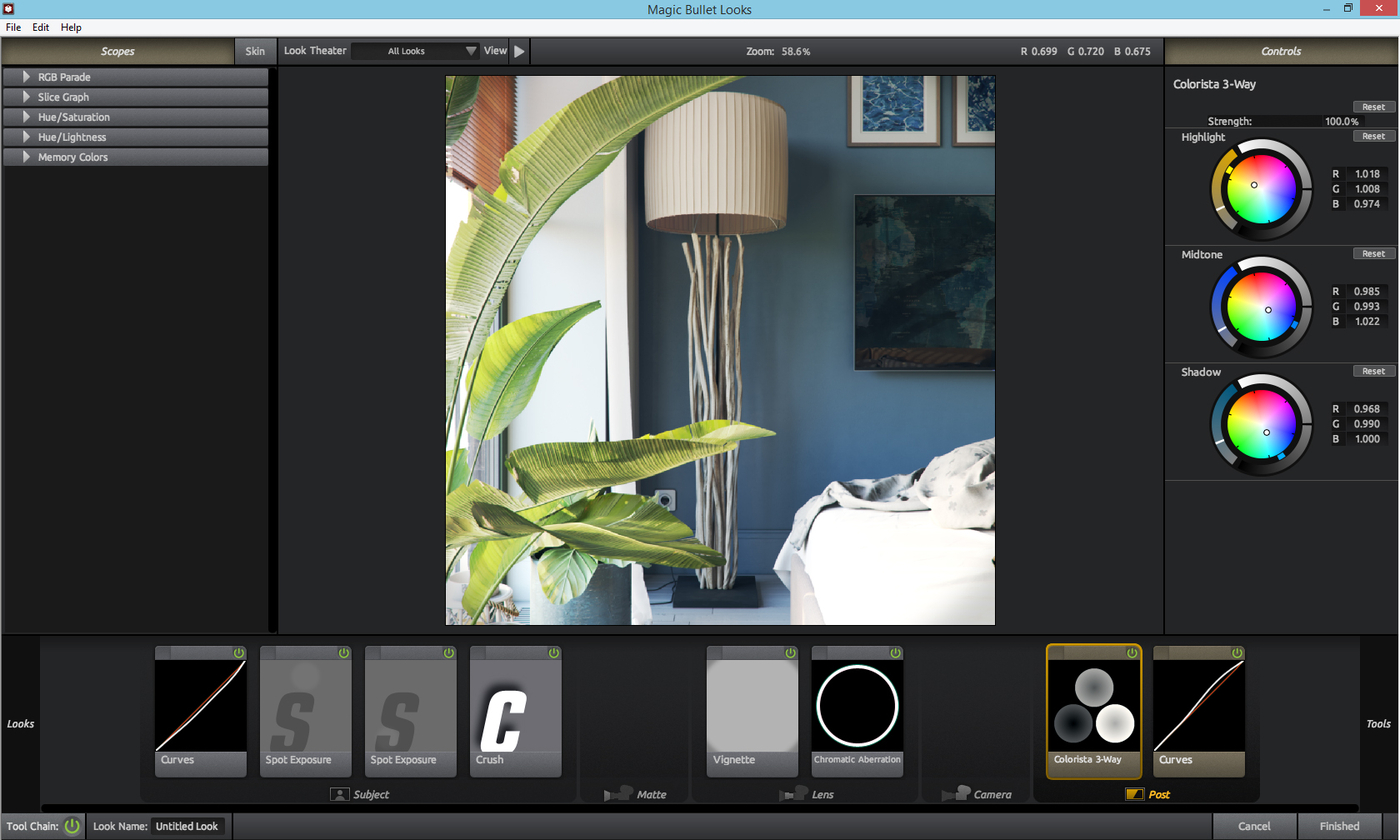
Task: Select the first Curves tool in Subject
Action: click(x=200, y=711)
